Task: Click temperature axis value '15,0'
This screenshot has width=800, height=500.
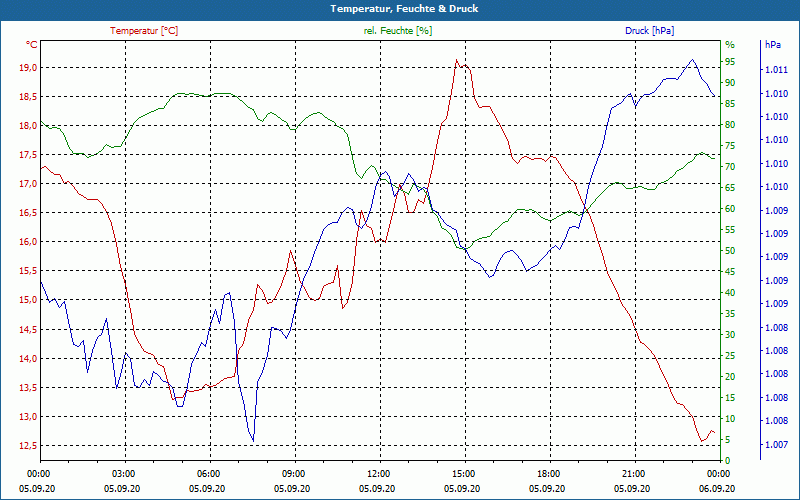Action: pos(28,300)
